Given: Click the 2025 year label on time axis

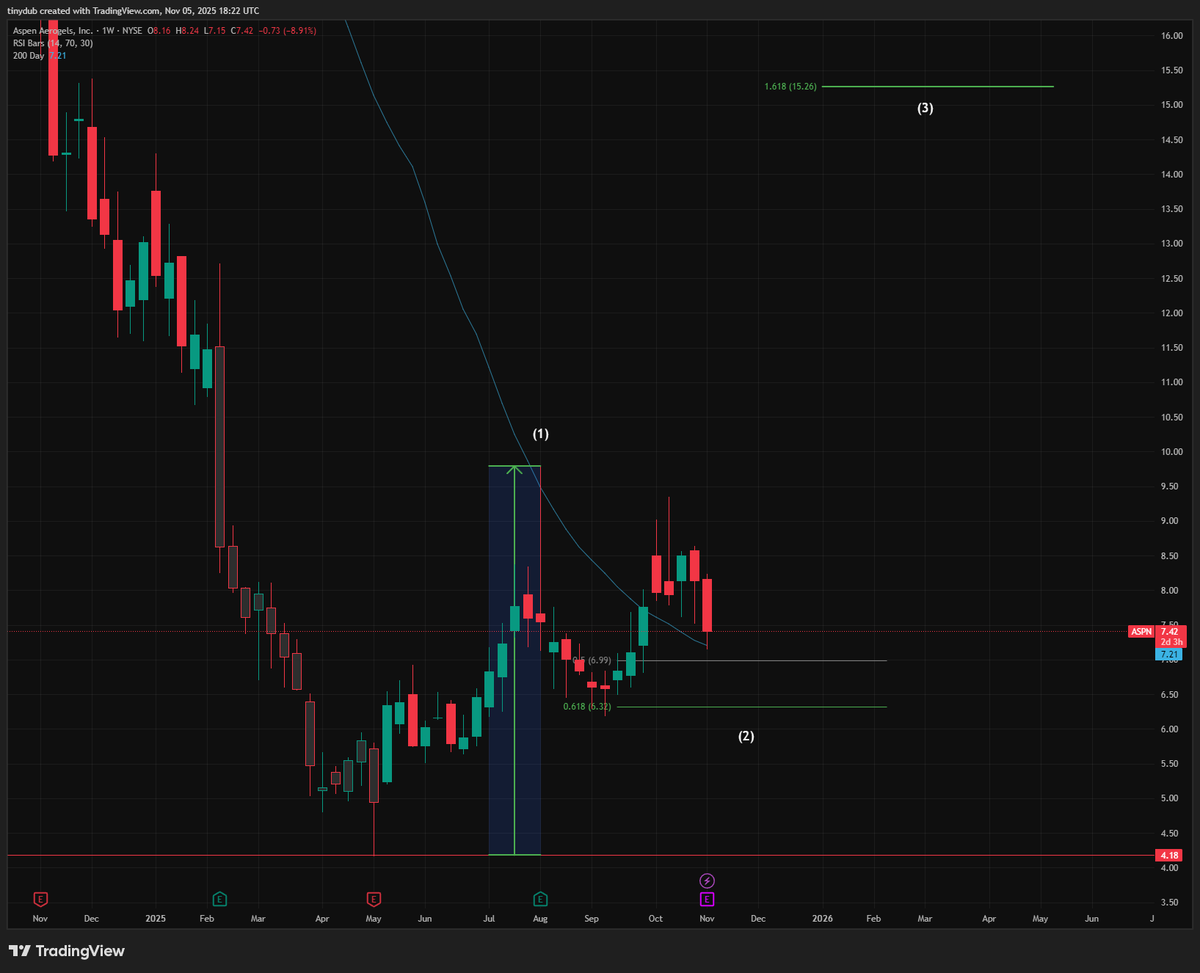Looking at the screenshot, I should click(155, 917).
